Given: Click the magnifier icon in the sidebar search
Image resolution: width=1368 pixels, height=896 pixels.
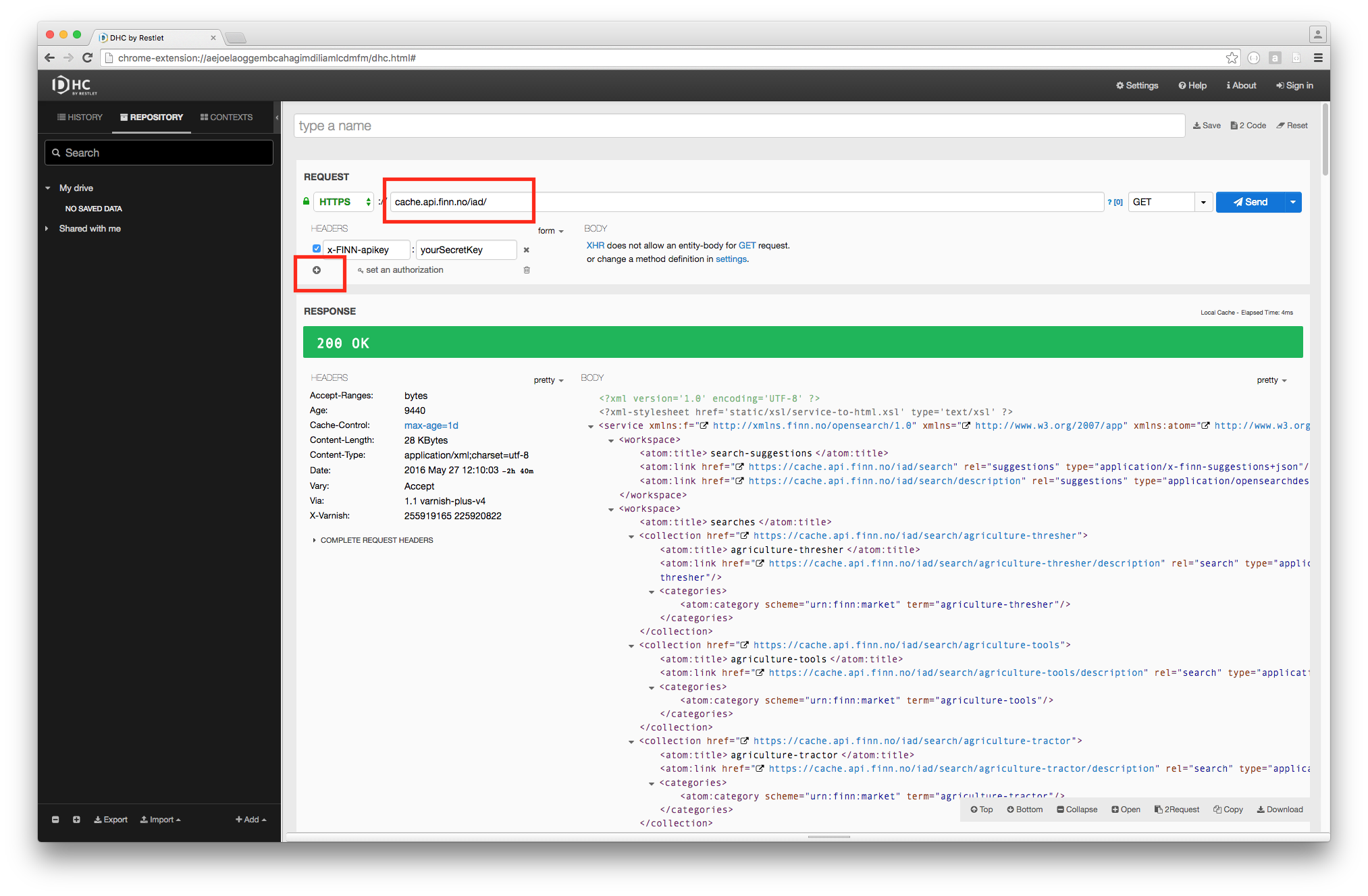Looking at the screenshot, I should pyautogui.click(x=56, y=153).
